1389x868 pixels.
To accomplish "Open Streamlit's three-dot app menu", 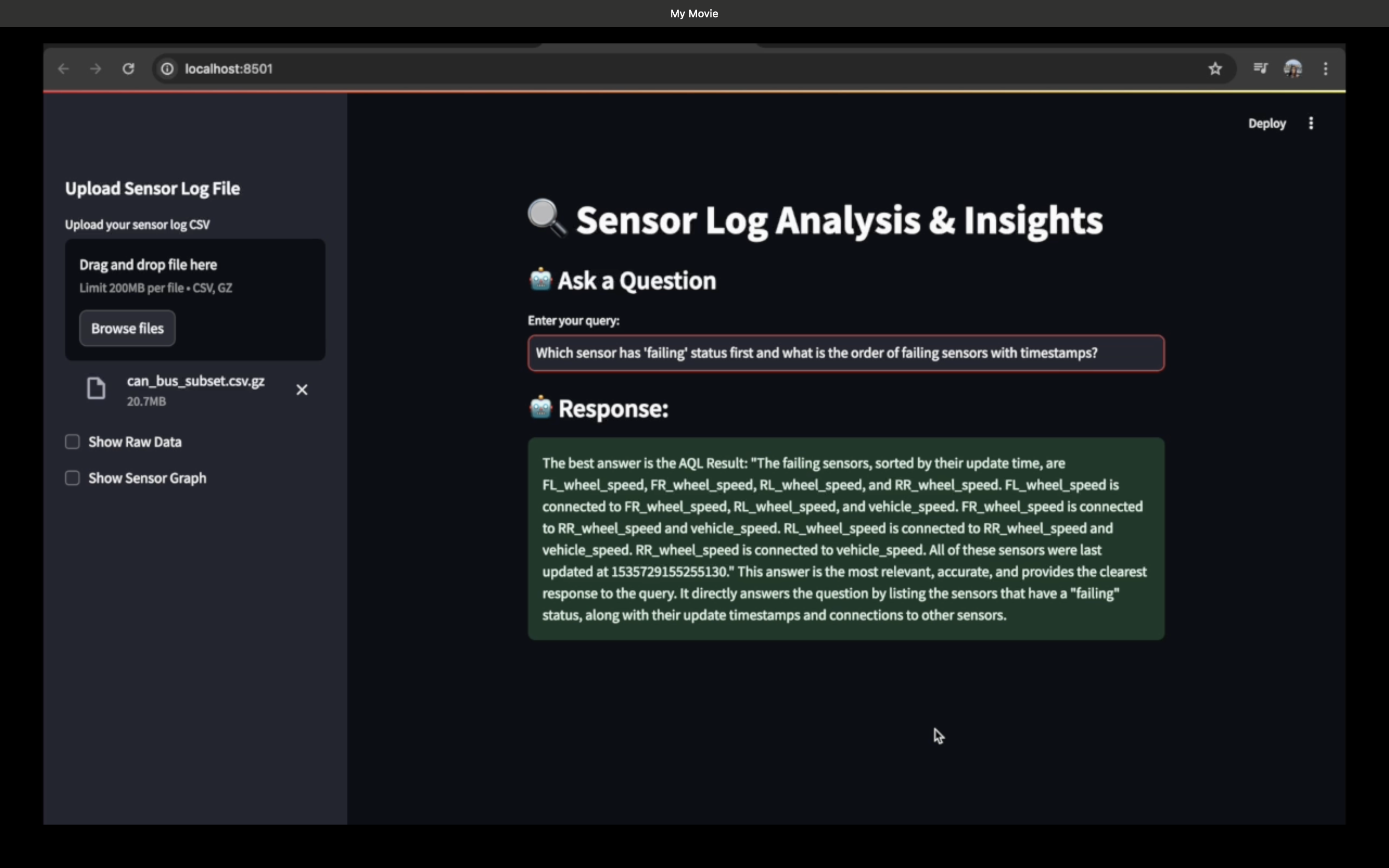I will click(x=1311, y=123).
